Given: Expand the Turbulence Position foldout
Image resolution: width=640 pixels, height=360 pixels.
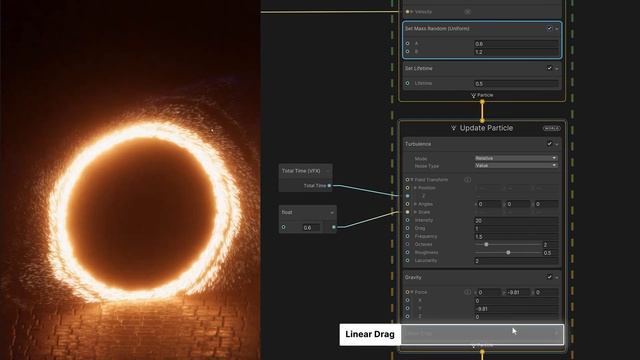Looking at the screenshot, I should (x=416, y=188).
